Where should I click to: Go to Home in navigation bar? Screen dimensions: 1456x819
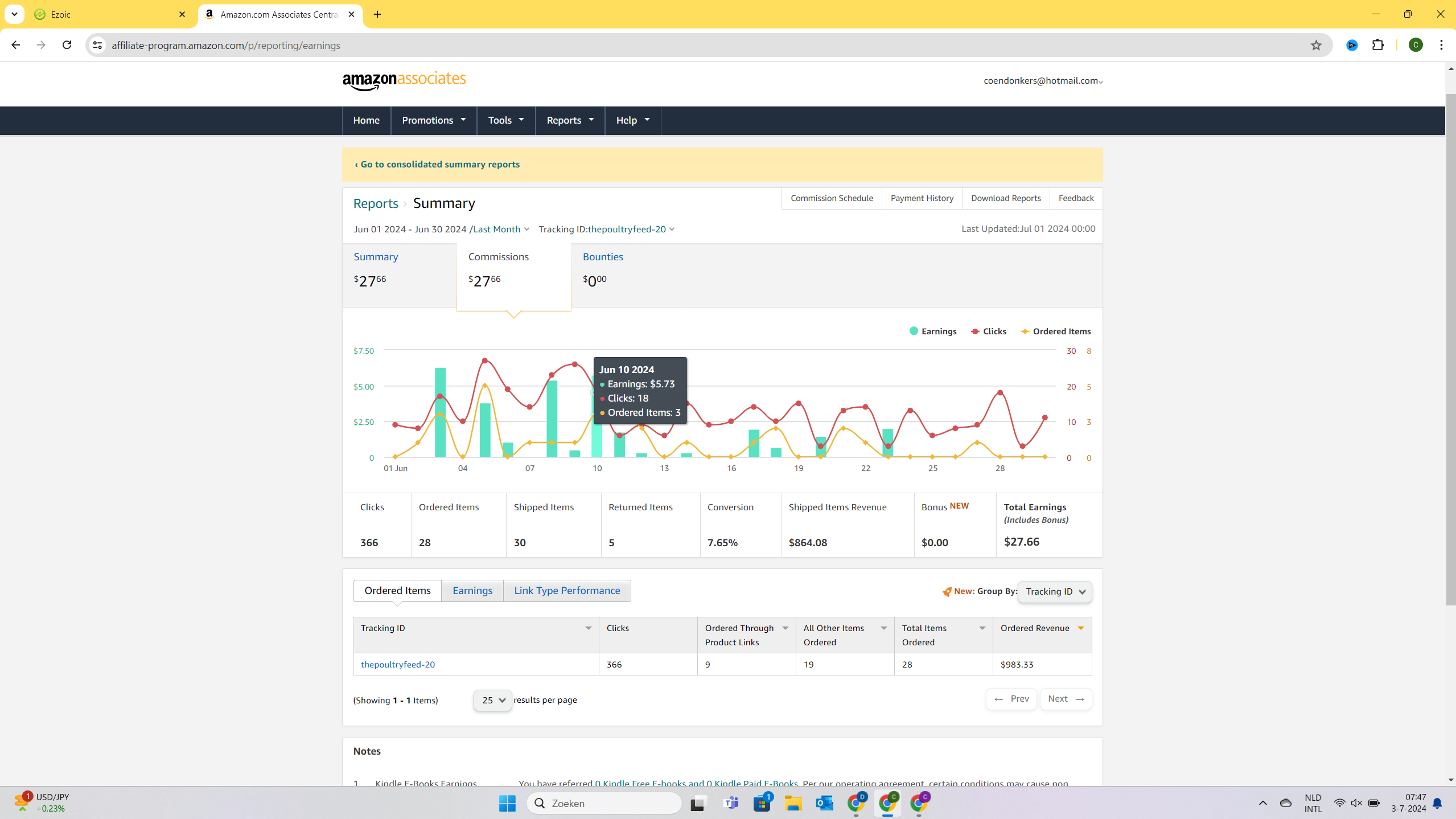pyautogui.click(x=366, y=120)
